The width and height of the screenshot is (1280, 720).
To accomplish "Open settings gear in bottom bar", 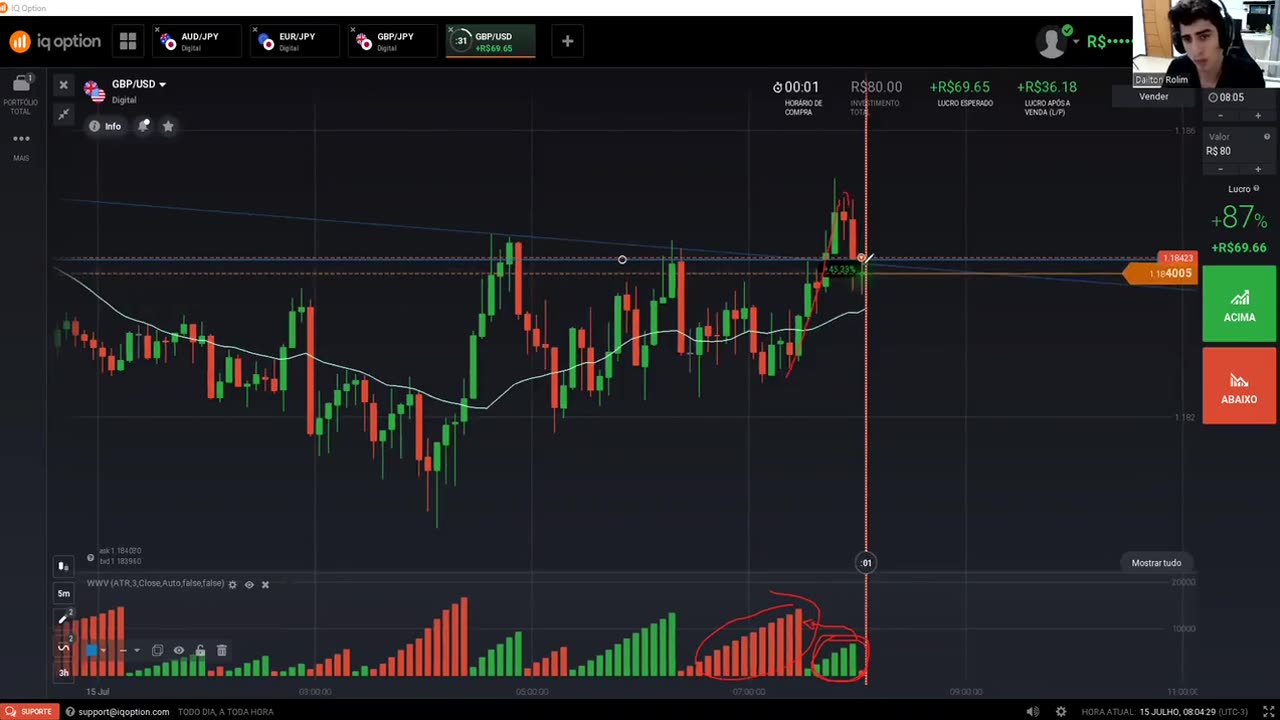I will pyautogui.click(x=1061, y=712).
